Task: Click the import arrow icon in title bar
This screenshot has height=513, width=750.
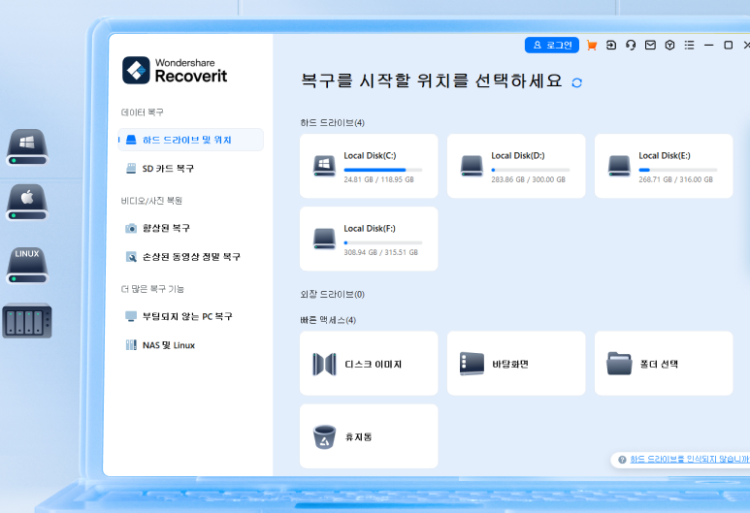Action: coord(611,45)
